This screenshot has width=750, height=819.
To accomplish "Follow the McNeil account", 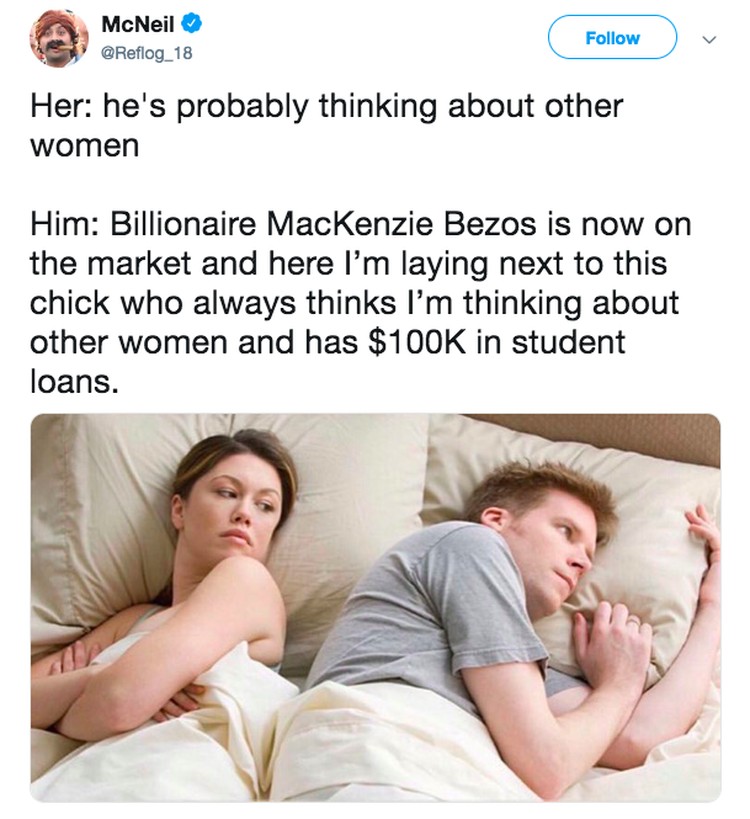I will (612, 37).
